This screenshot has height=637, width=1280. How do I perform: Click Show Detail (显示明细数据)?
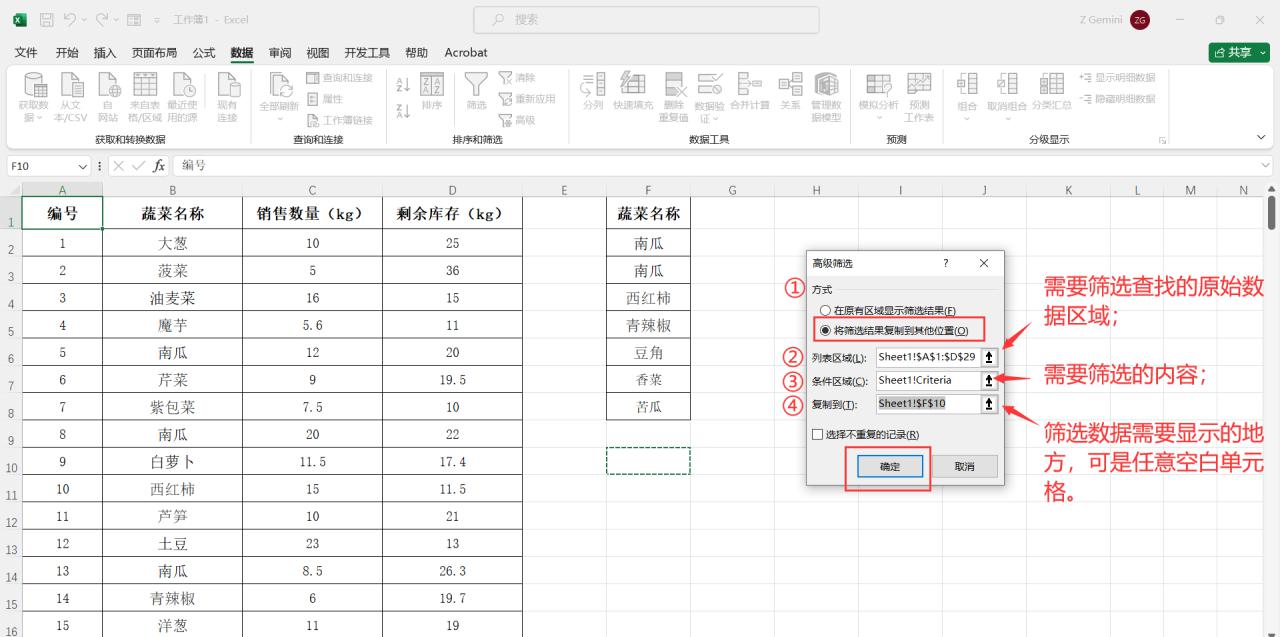tap(1118, 78)
